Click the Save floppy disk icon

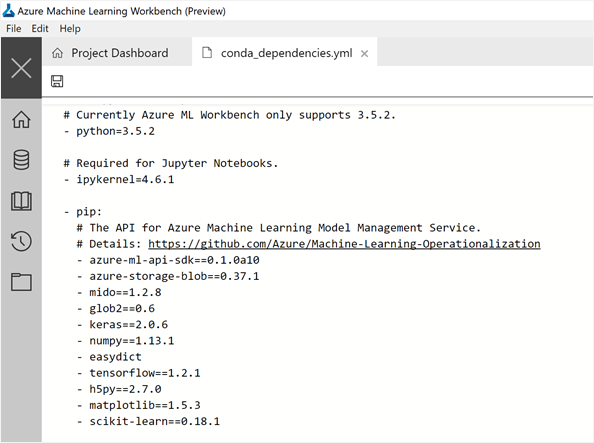pyautogui.click(x=57, y=81)
